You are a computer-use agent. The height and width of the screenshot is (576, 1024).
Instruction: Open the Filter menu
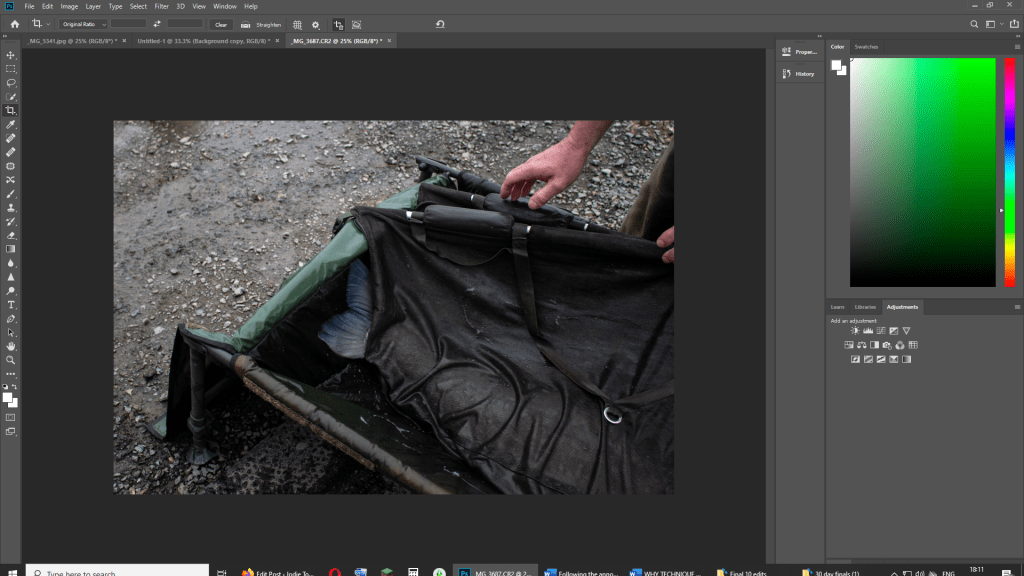point(161,6)
